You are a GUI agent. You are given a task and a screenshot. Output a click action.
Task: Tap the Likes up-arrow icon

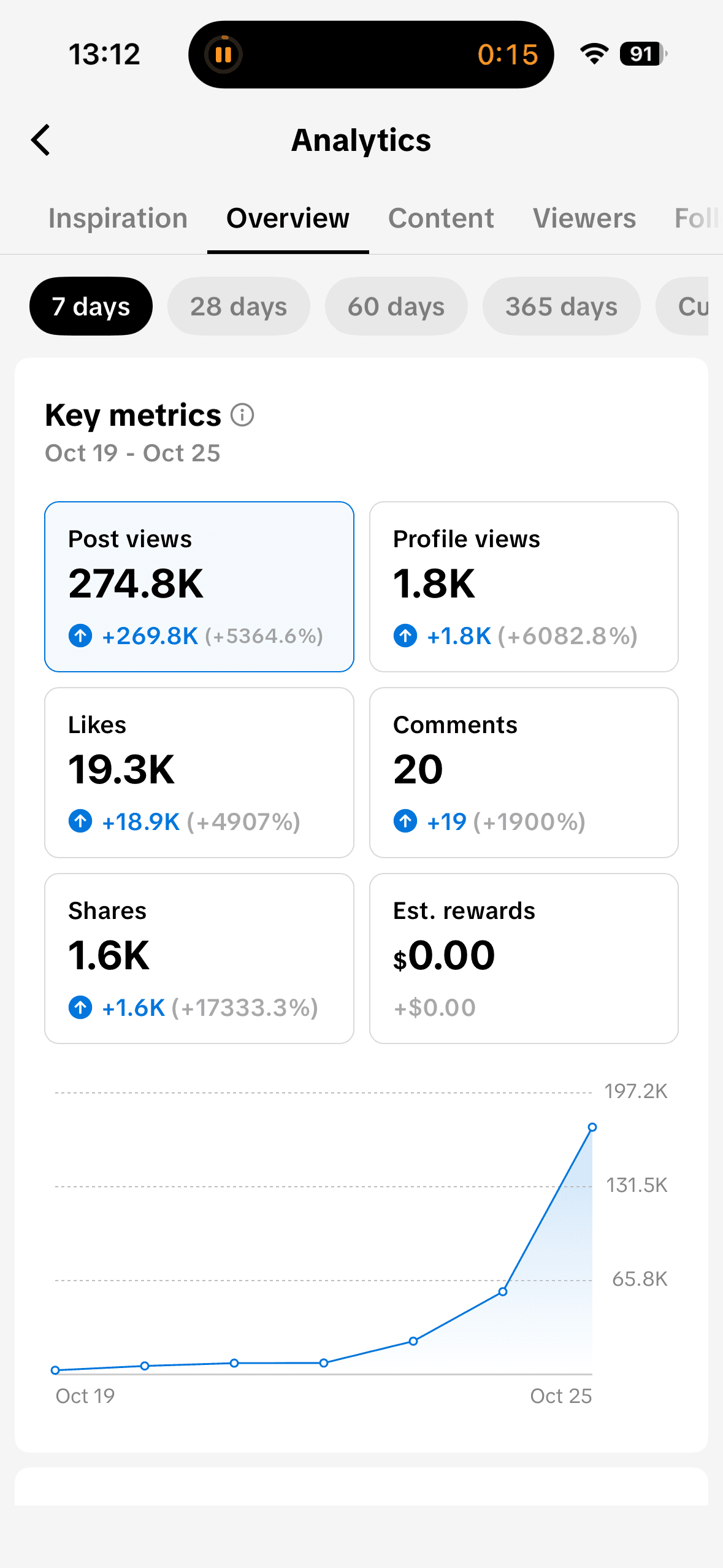pos(80,821)
